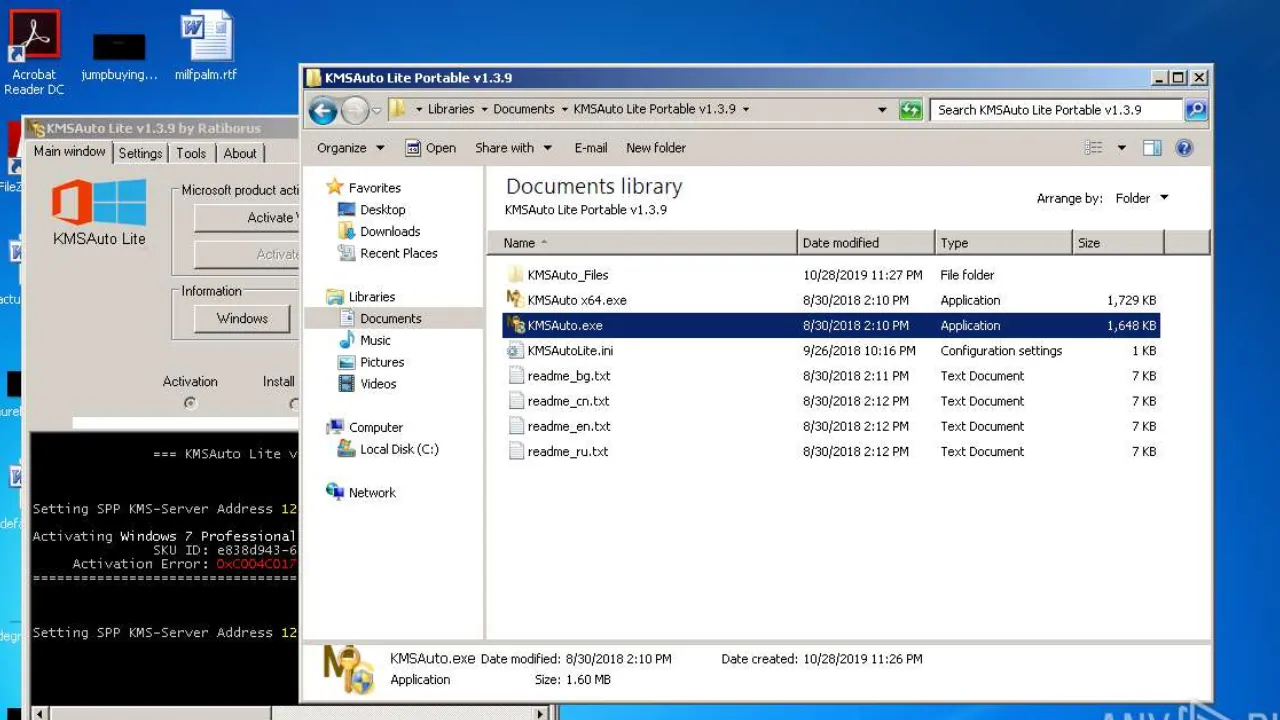Select the KMSAutoLite.ini file icon
This screenshot has height=720, width=1280.
[x=515, y=351]
